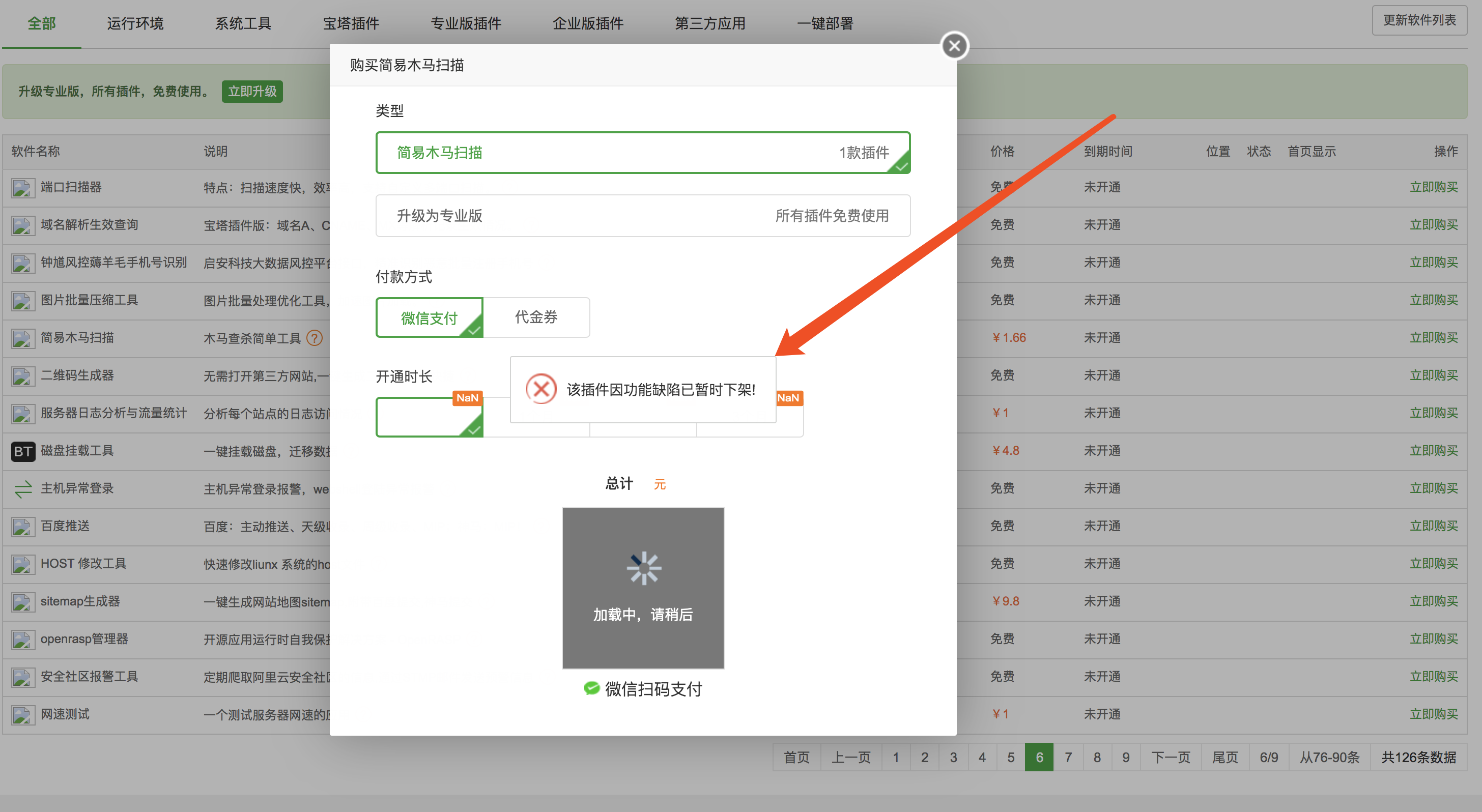Open the 运行环境 tab

coord(135,23)
